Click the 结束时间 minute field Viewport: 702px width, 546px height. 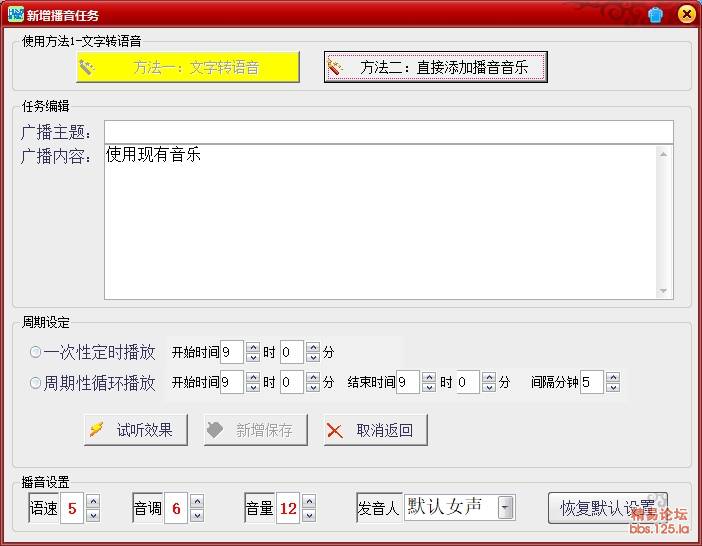point(468,382)
